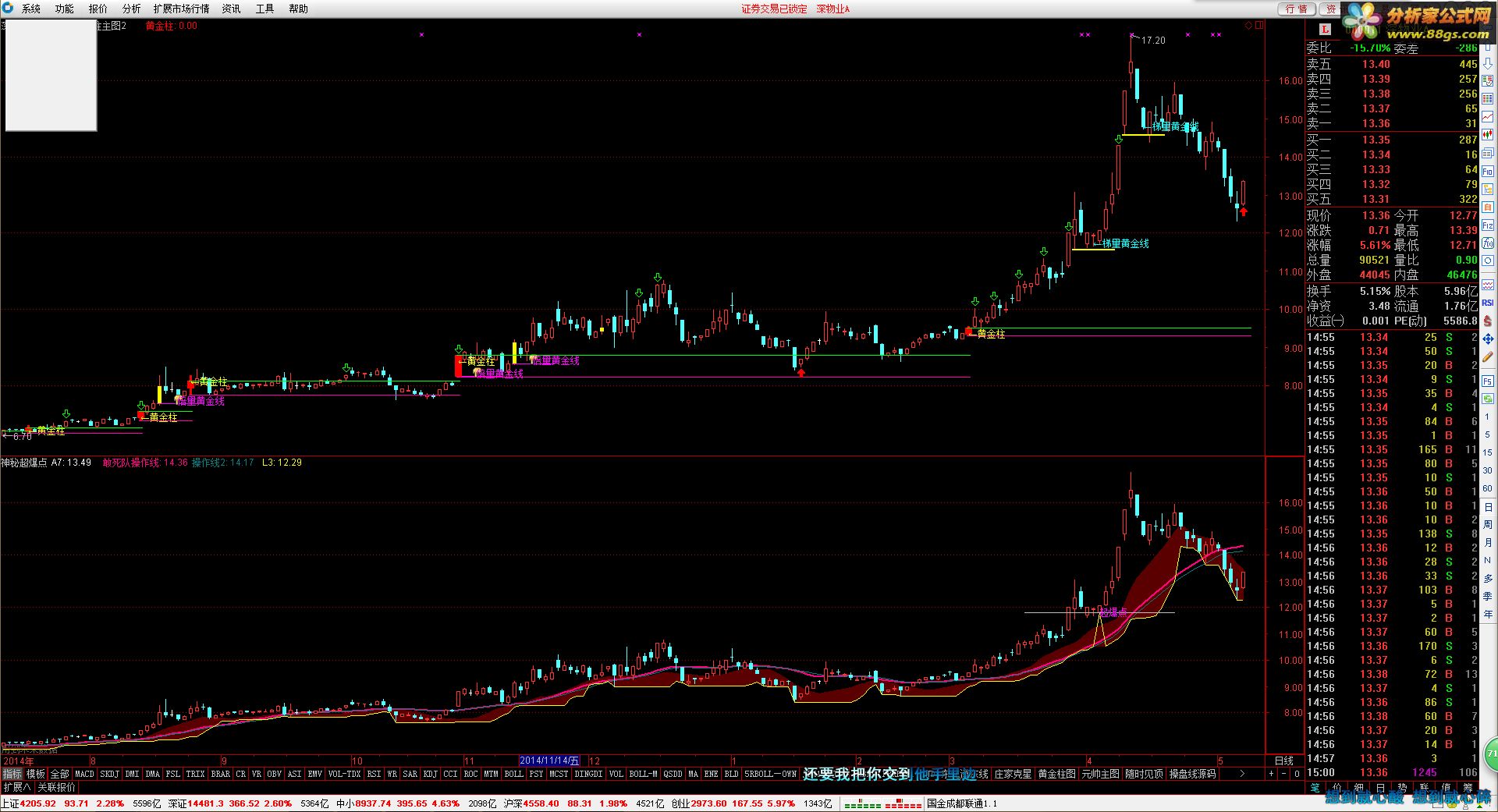This screenshot has height=812, width=1498.
Task: Click the down-arrow icon in right sidebar
Action: [x=1488, y=64]
